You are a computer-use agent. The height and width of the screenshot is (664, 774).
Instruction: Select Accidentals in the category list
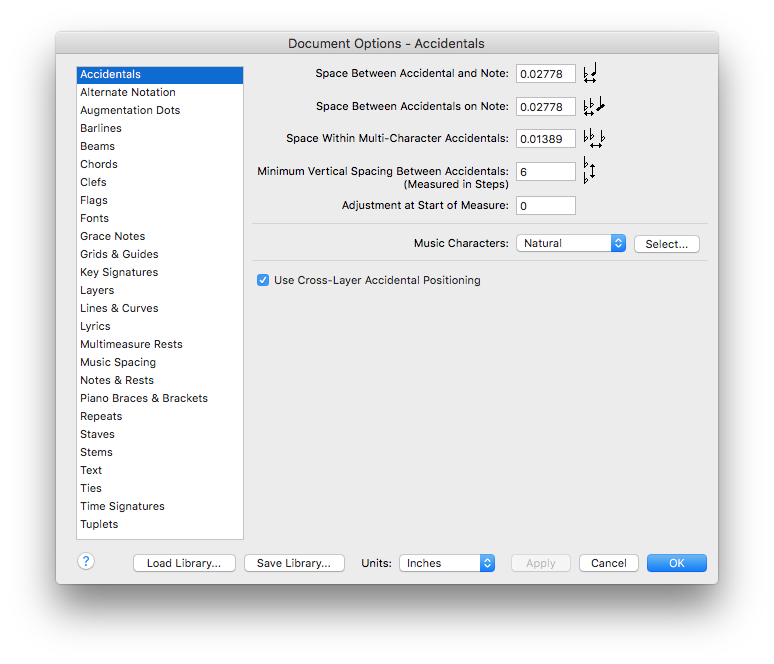160,75
